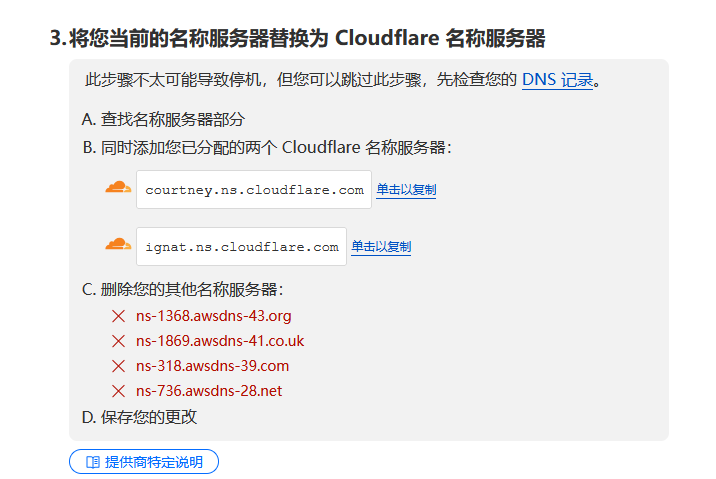The image size is (716, 479).
Task: Click the red X next to ns-1368.awsdns-43.org
Action: 118,316
